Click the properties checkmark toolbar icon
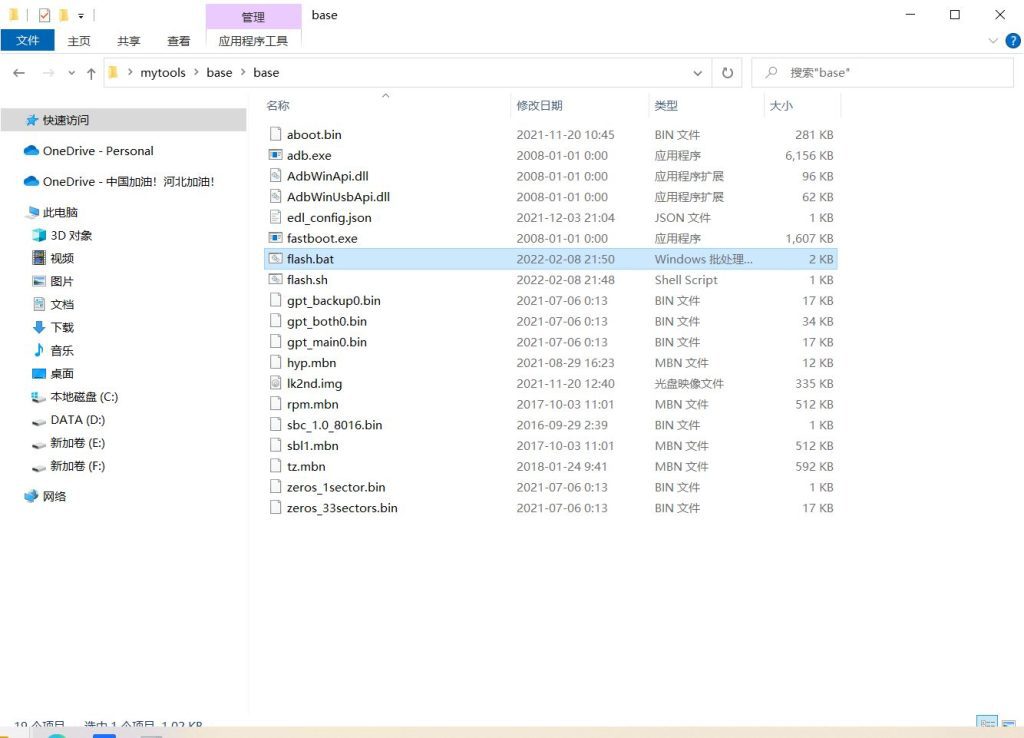 pyautogui.click(x=44, y=15)
